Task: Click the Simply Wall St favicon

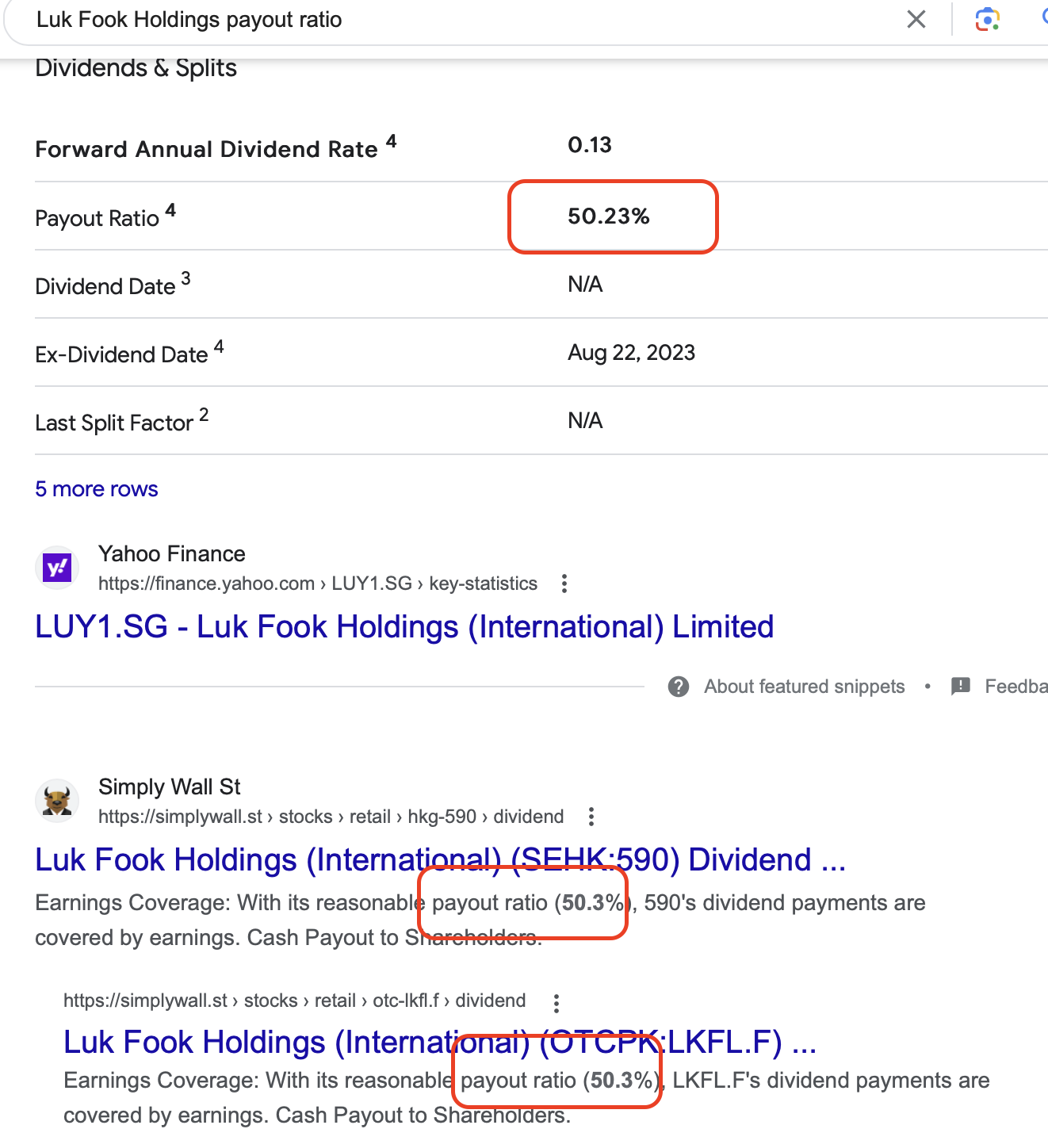Action: tap(57, 801)
